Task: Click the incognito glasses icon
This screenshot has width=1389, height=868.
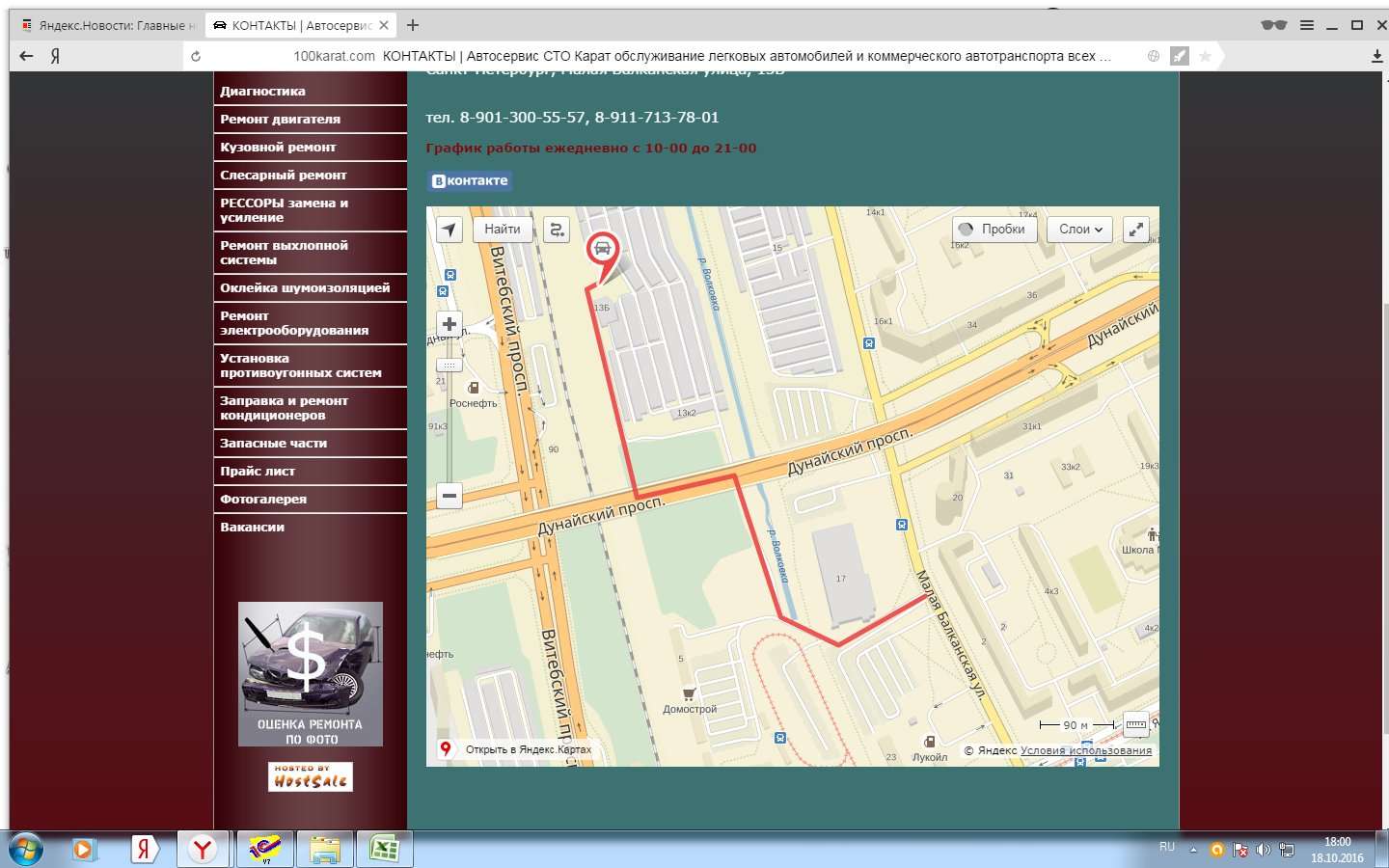Action: pyautogui.click(x=1273, y=25)
